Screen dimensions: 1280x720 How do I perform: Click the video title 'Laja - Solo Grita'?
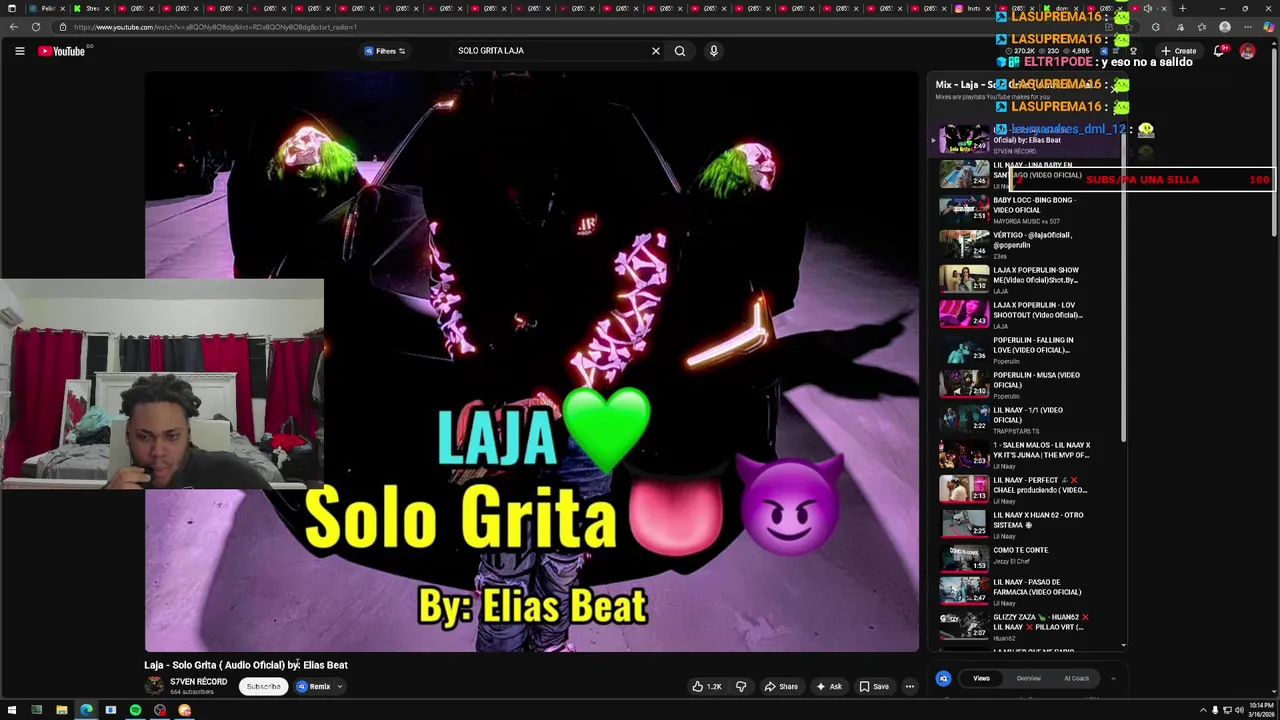click(x=246, y=665)
